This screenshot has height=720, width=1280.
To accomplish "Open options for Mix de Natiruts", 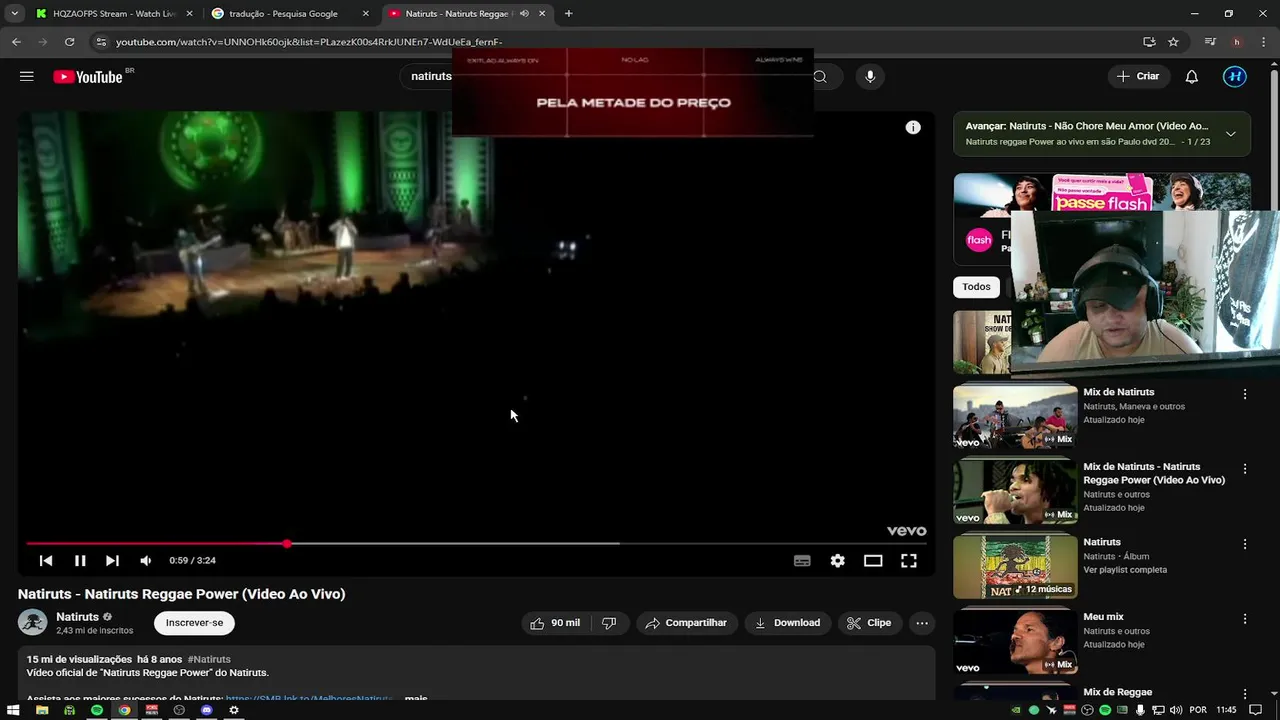I will tap(1245, 395).
